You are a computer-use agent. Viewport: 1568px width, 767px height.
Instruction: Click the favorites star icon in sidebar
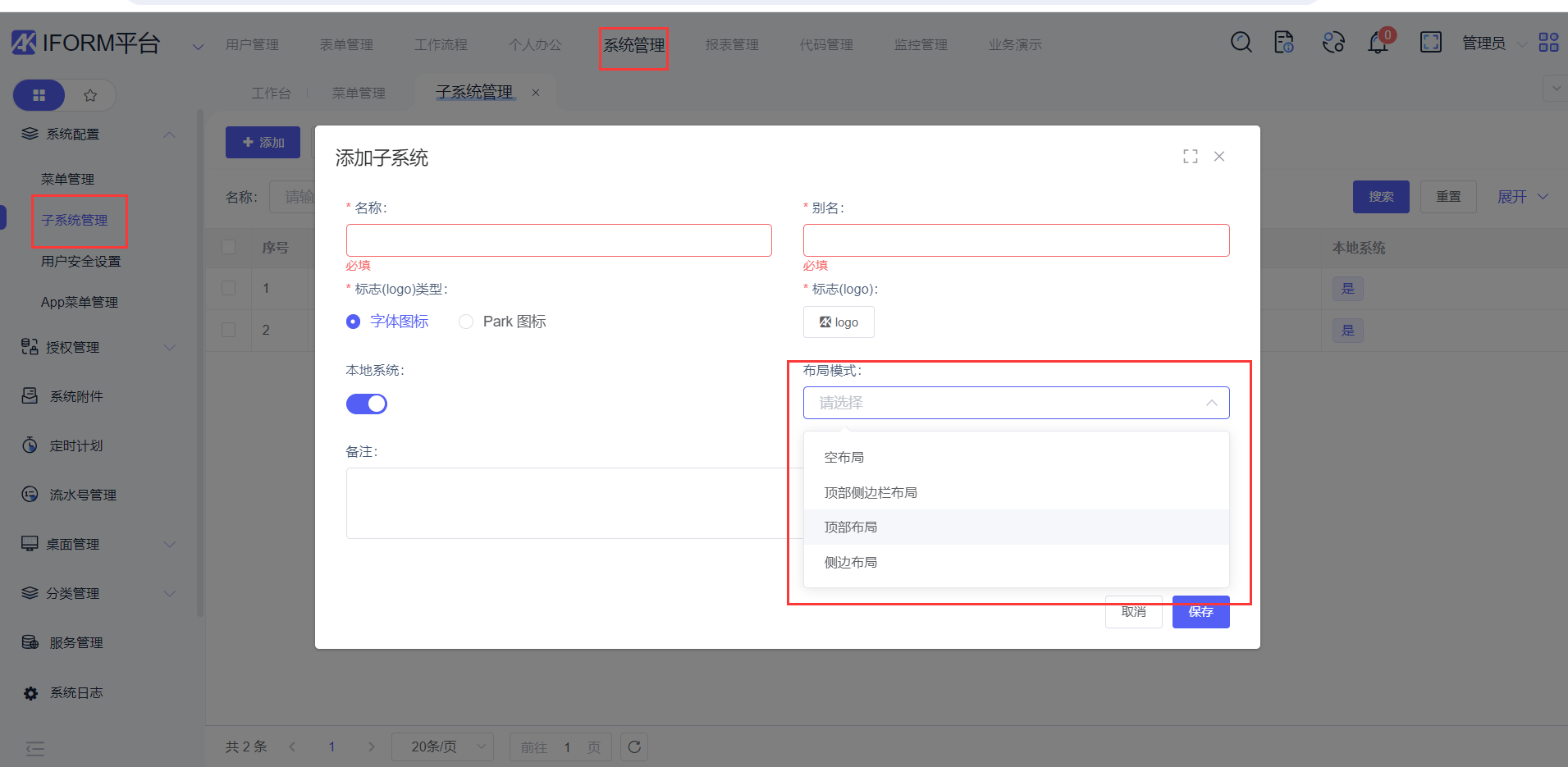pyautogui.click(x=90, y=96)
